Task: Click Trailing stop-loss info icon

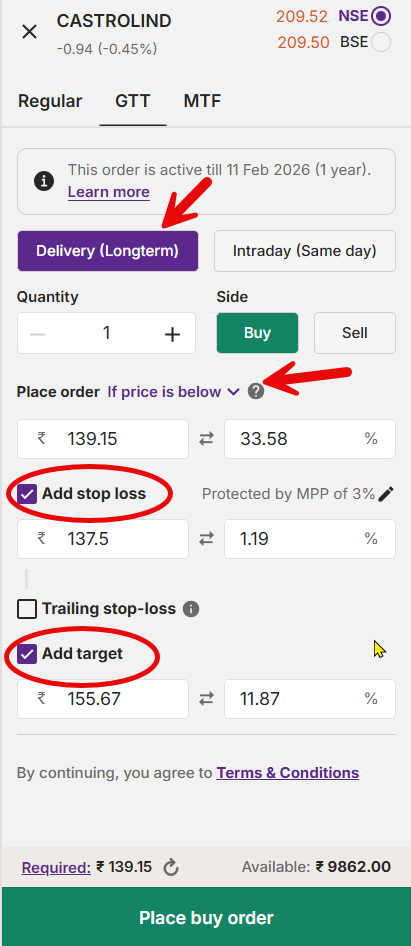Action: point(191,609)
